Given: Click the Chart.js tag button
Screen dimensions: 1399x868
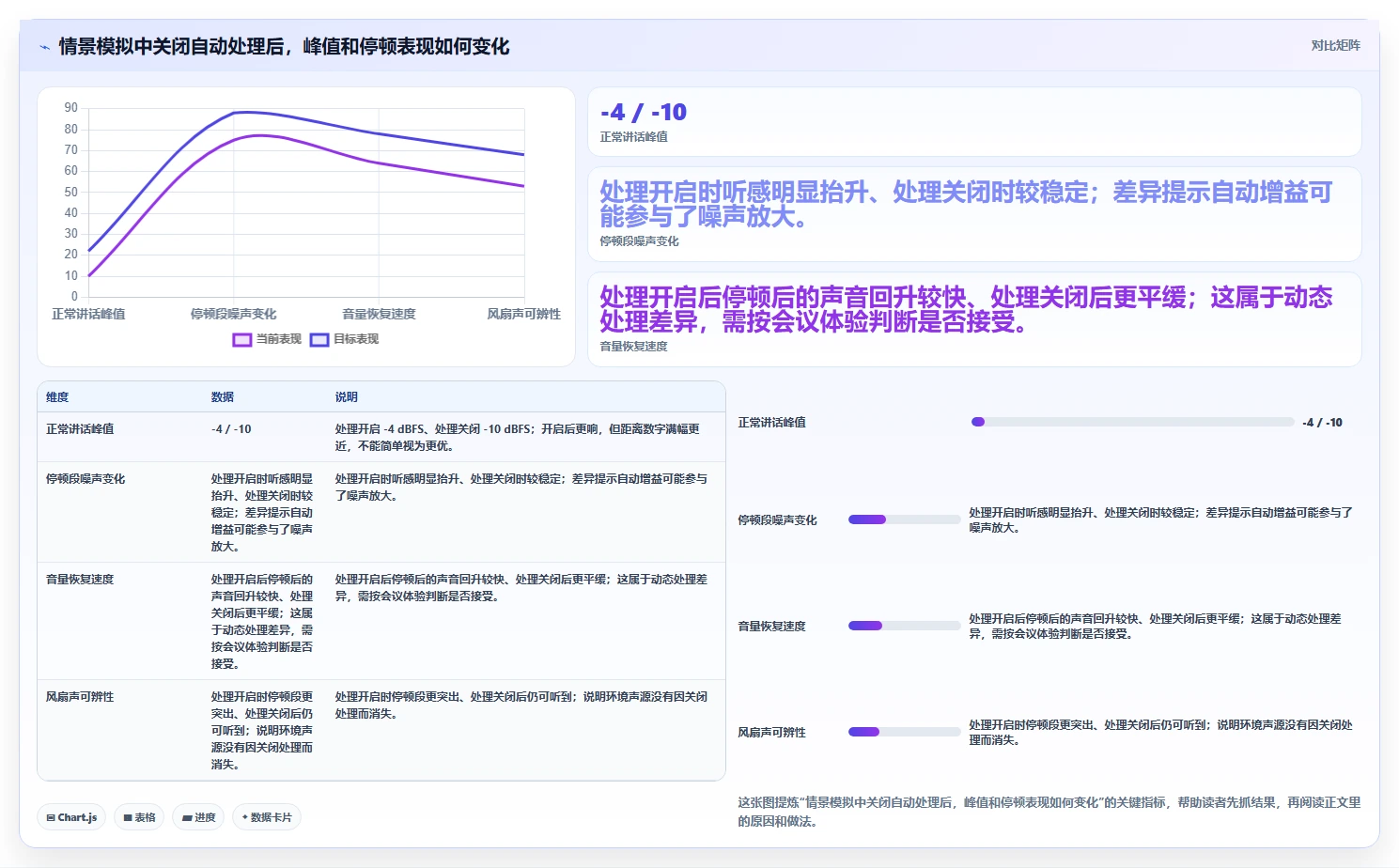Looking at the screenshot, I should (x=71, y=817).
